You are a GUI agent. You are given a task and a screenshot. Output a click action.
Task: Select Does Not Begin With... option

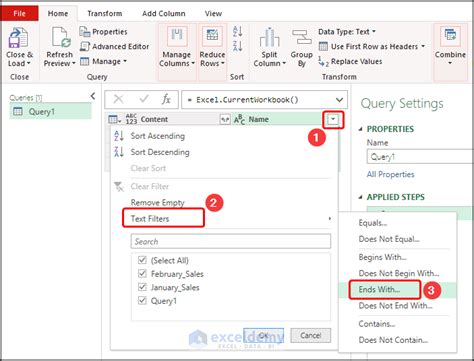tap(399, 273)
